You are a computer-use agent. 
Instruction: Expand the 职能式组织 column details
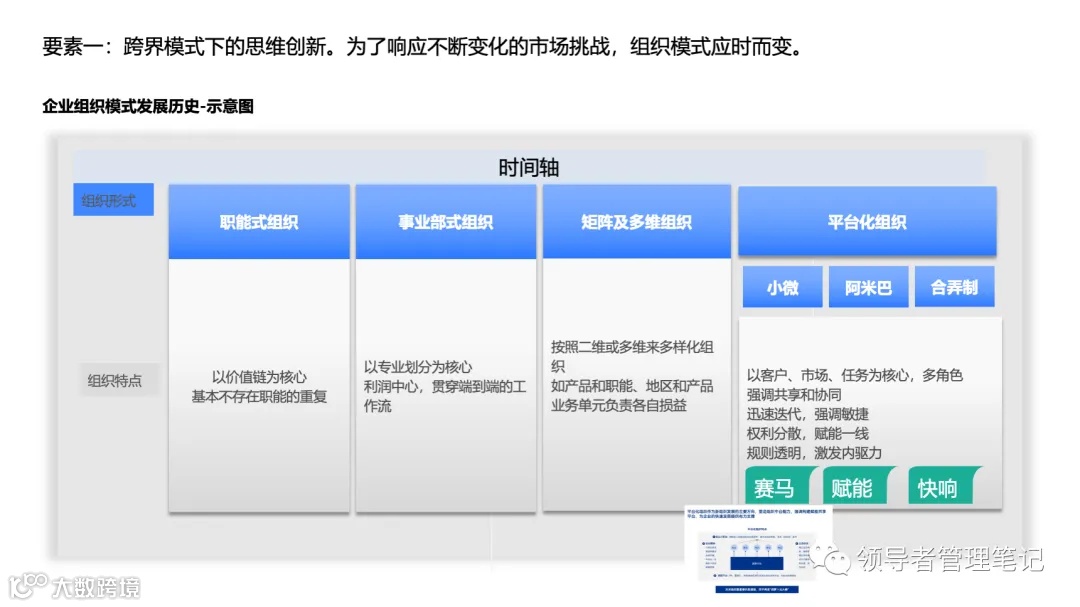coord(258,385)
